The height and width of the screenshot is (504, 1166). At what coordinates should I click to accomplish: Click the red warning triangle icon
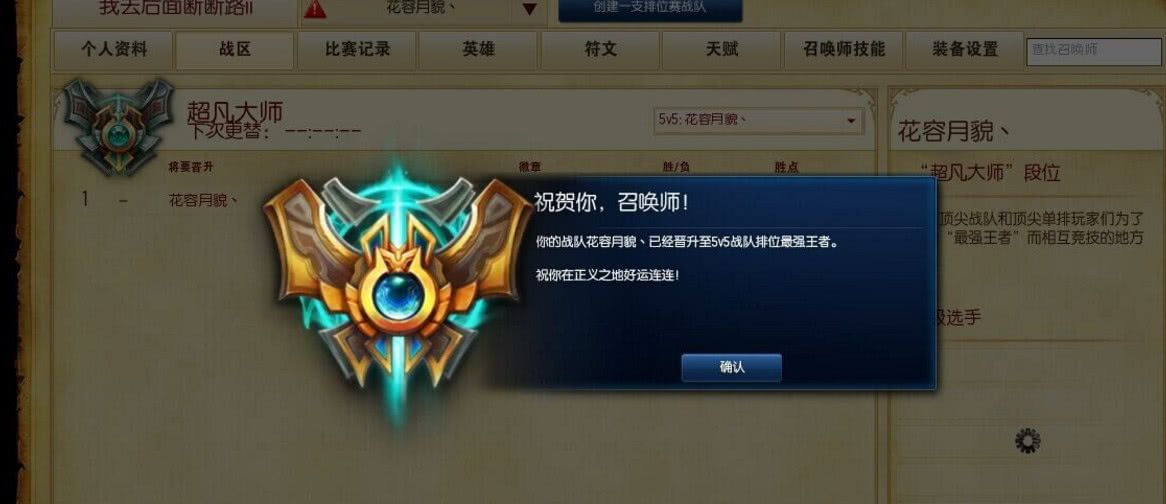pos(315,9)
